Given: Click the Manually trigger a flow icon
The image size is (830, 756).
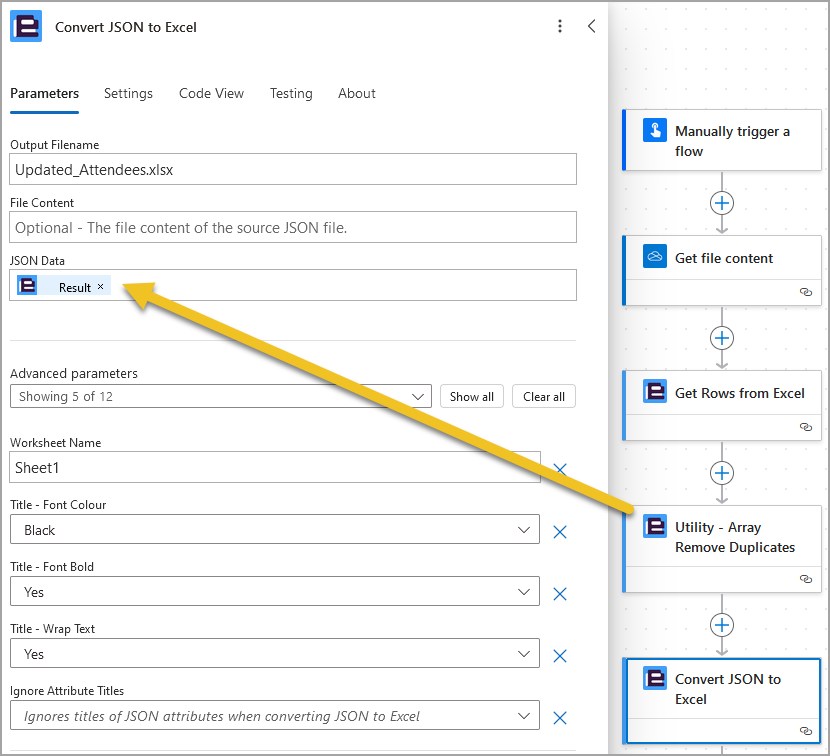Looking at the screenshot, I should [655, 130].
